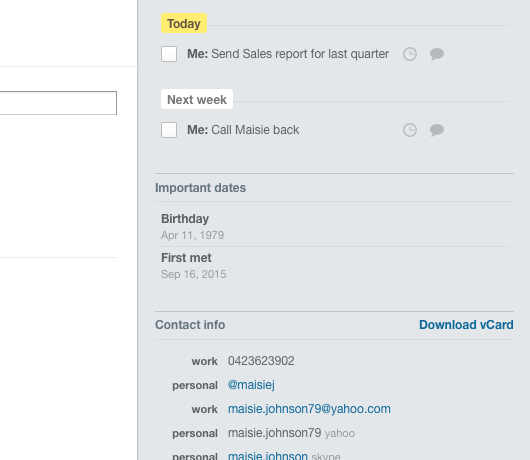Click the Next week section label
The height and width of the screenshot is (460, 530).
pyautogui.click(x=197, y=99)
